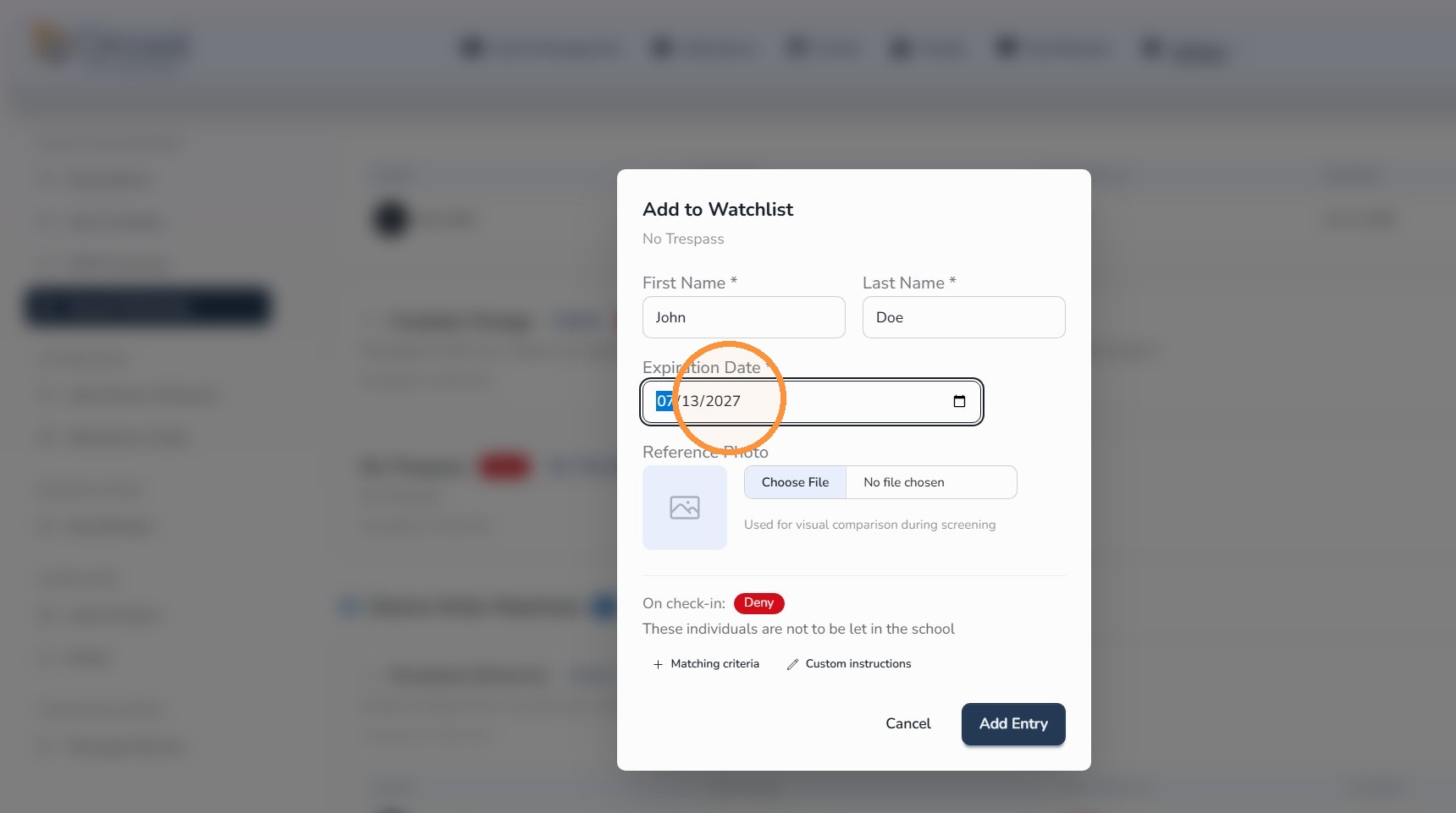Image resolution: width=1456 pixels, height=813 pixels.
Task: Select the highlighted month segment 07
Action: click(x=665, y=401)
